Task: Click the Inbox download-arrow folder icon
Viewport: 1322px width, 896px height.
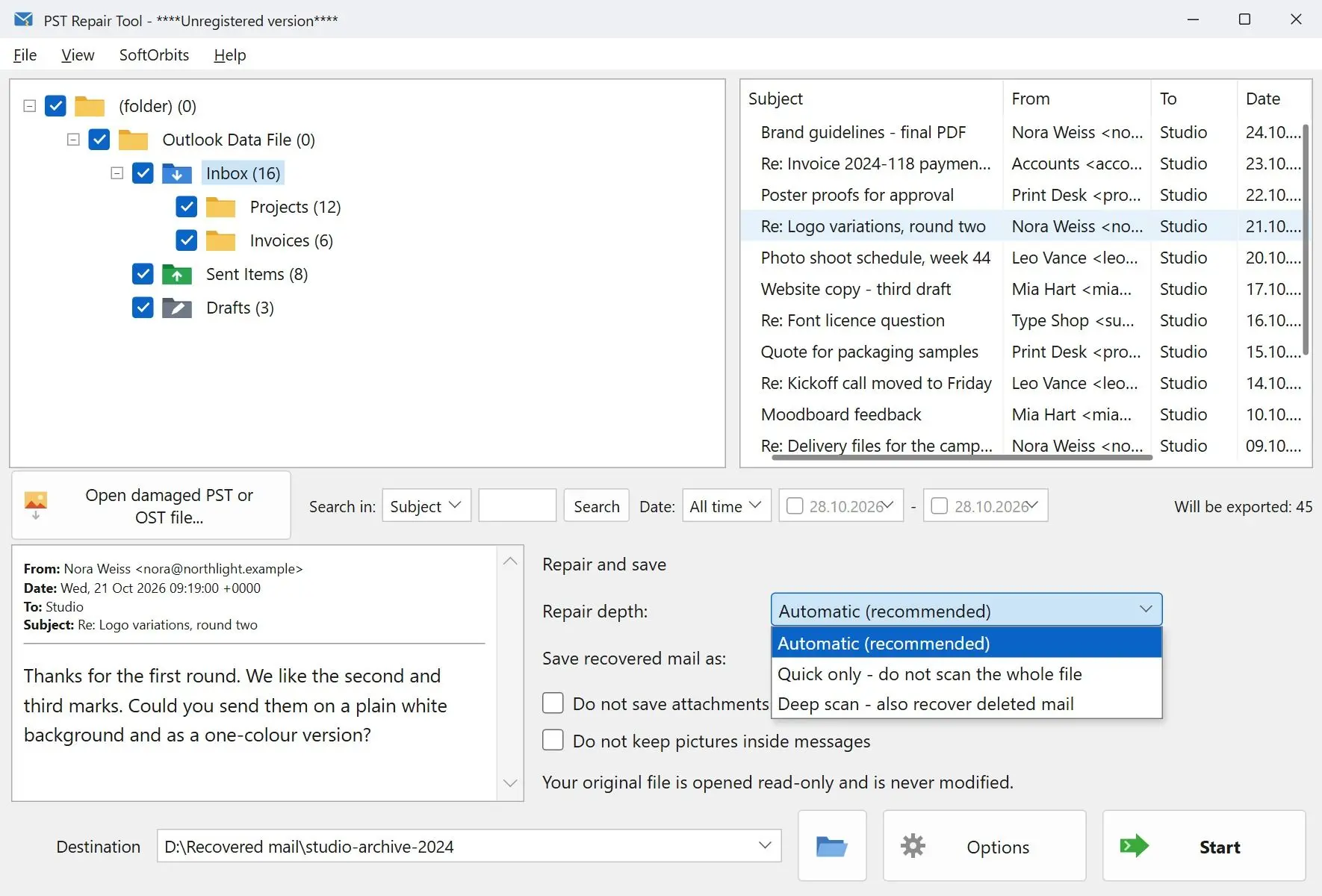Action: (x=177, y=173)
